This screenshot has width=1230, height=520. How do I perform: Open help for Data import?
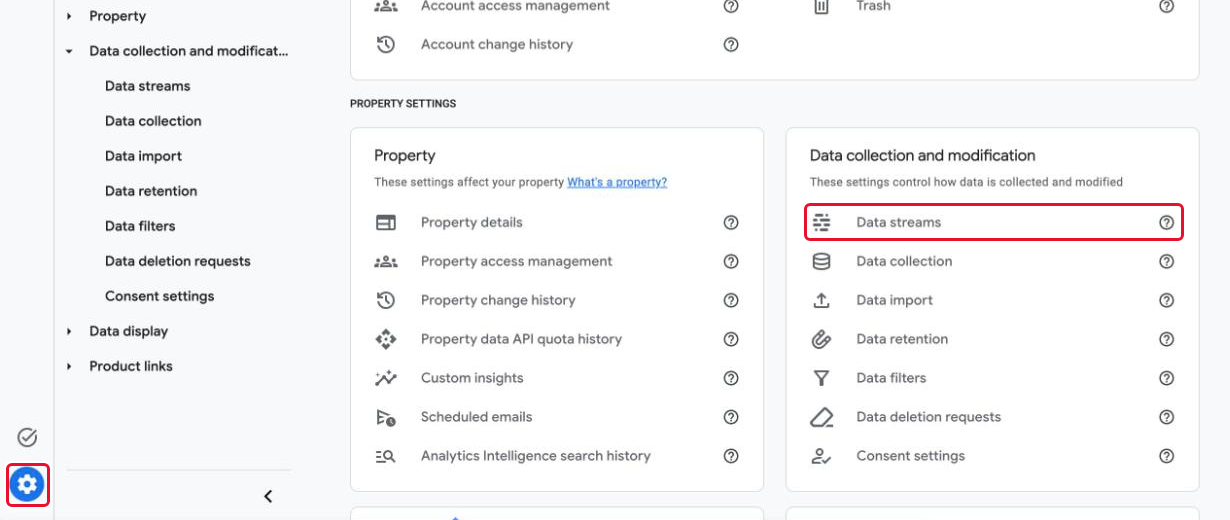pos(1166,300)
